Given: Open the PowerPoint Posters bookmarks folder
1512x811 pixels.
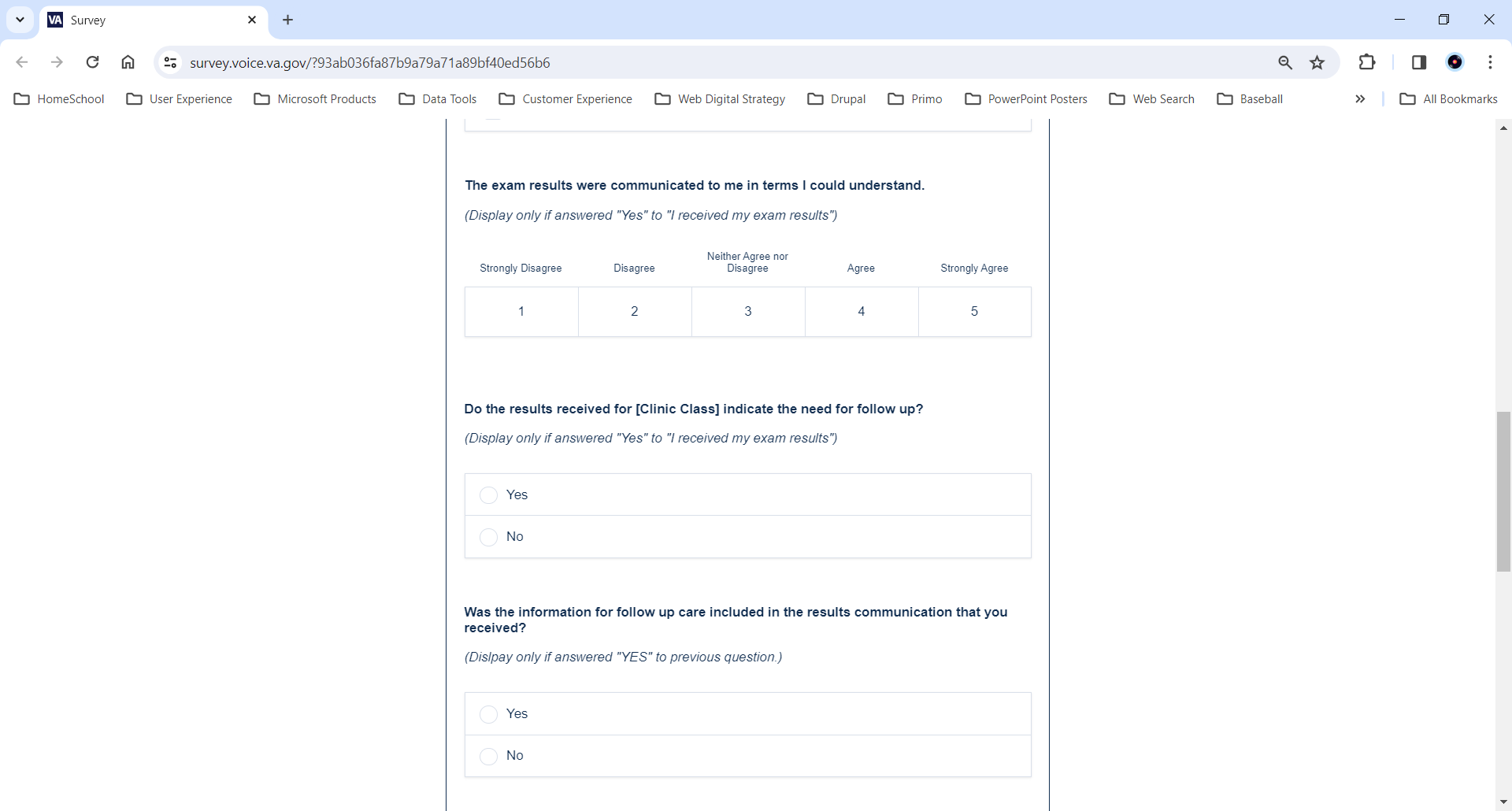Looking at the screenshot, I should click(x=1027, y=99).
